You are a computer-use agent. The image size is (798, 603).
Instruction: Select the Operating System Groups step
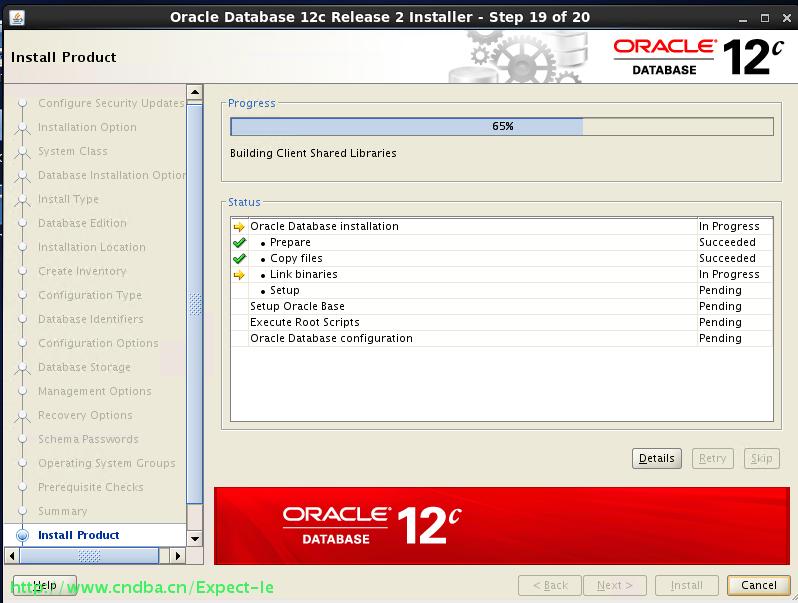(x=107, y=463)
